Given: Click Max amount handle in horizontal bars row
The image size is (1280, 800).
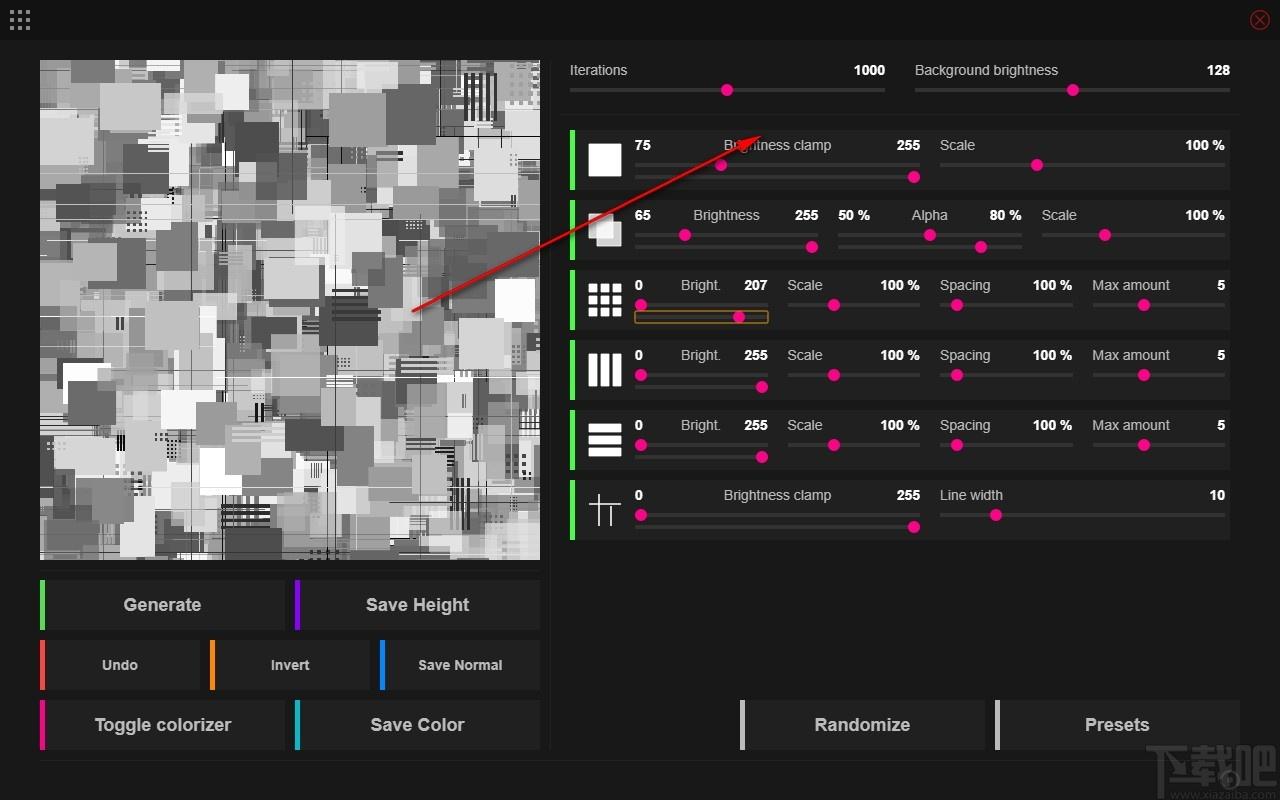Looking at the screenshot, I should [x=1144, y=445].
